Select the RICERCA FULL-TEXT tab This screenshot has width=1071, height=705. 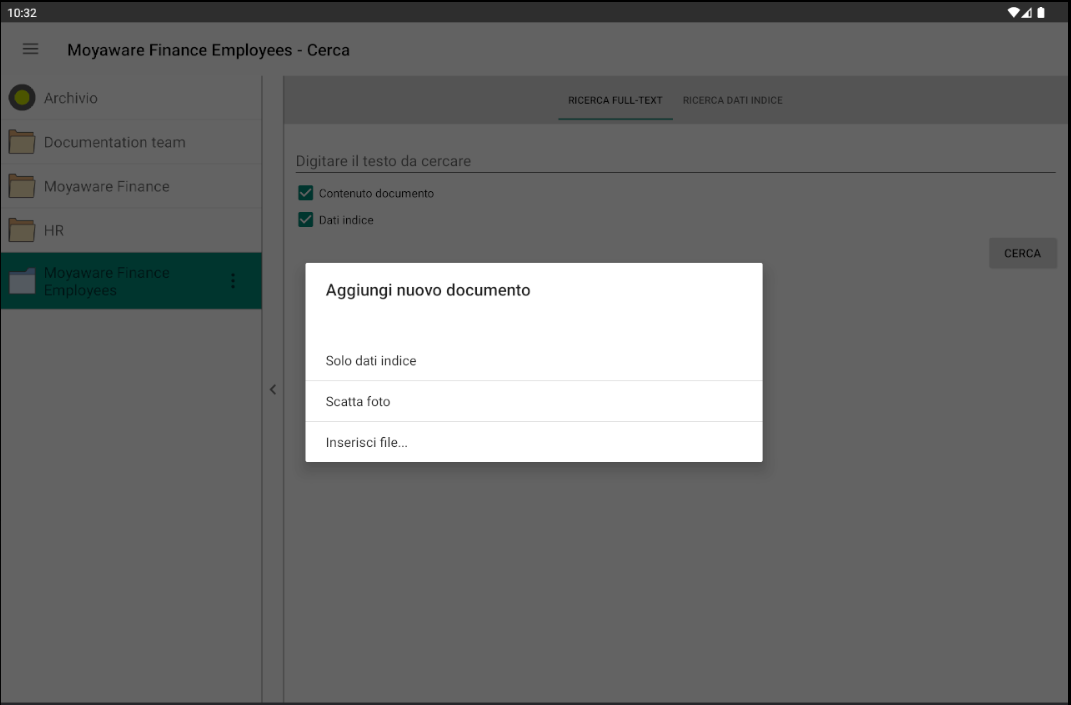coord(615,100)
